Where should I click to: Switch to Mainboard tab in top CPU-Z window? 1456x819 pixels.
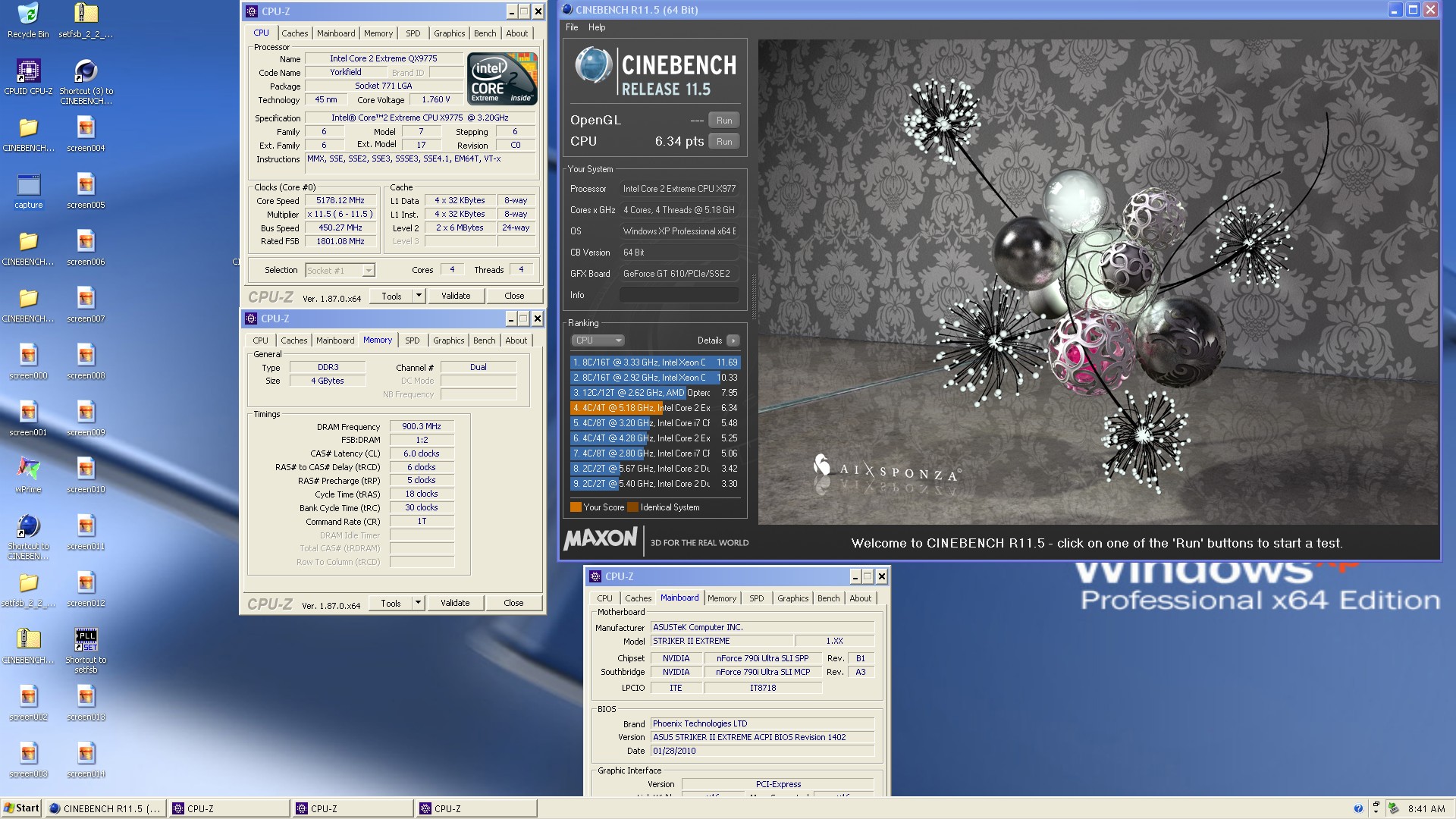click(336, 33)
